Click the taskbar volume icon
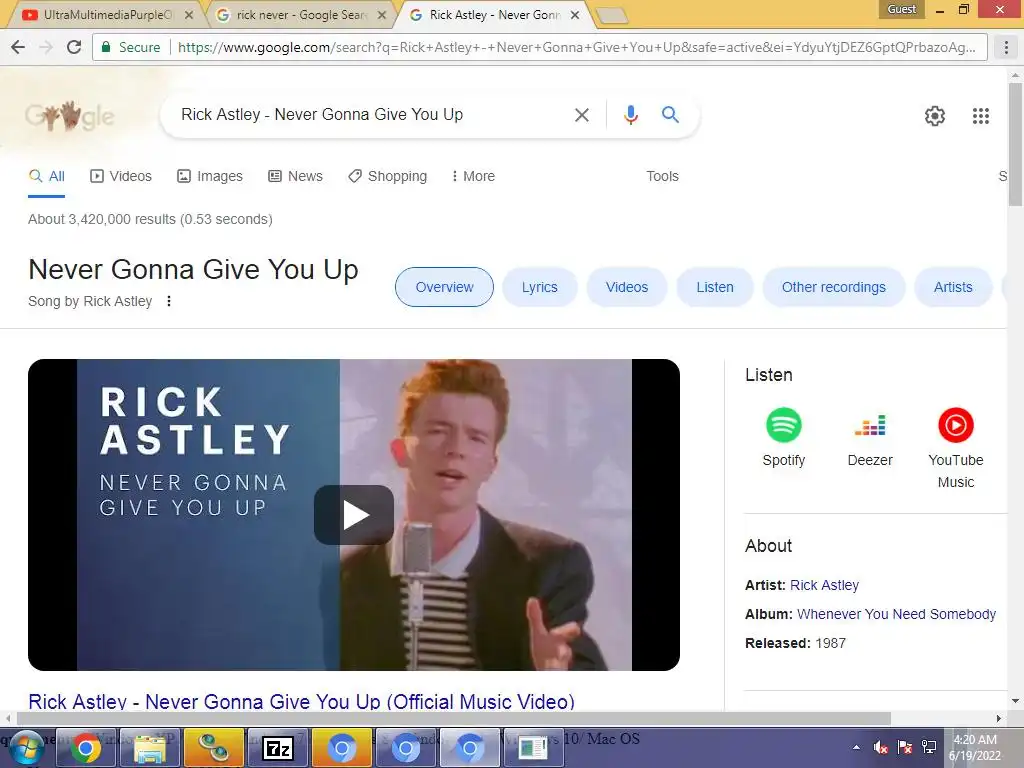Screen dimensions: 1024x768 click(880, 746)
